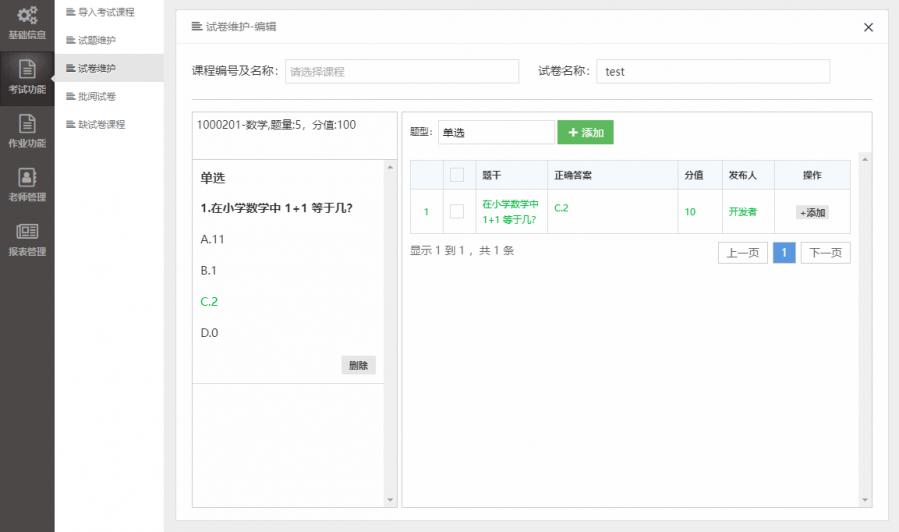The height and width of the screenshot is (532, 899).
Task: Close the 试卷维护-编辑 dialog
Action: coord(868,27)
